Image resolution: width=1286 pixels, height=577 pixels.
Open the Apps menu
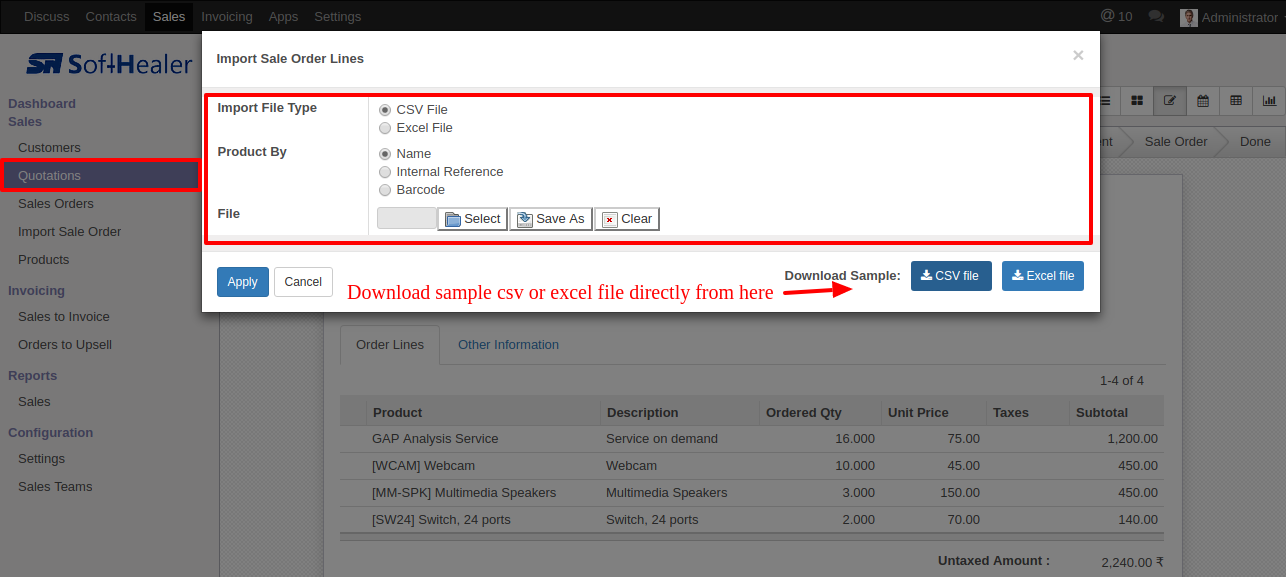(283, 16)
